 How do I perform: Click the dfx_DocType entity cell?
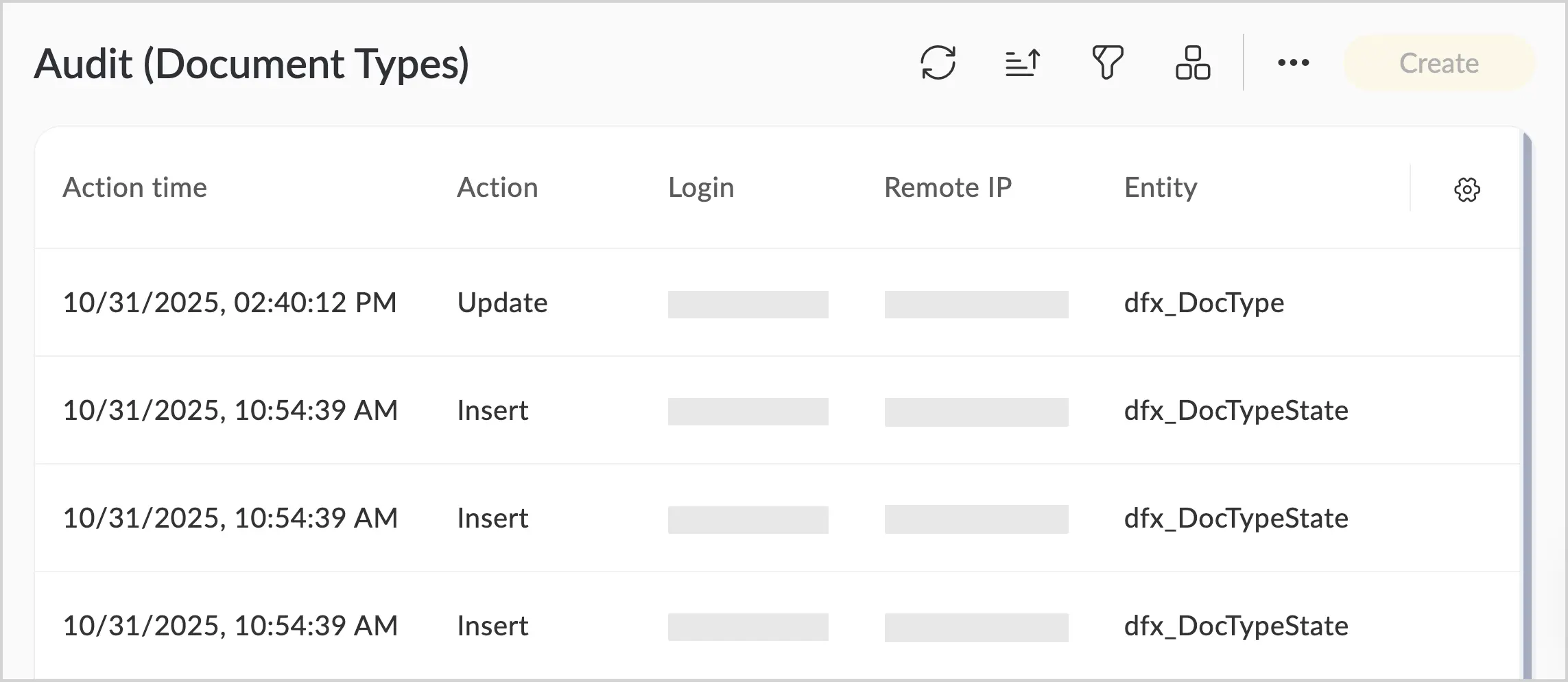1204,303
